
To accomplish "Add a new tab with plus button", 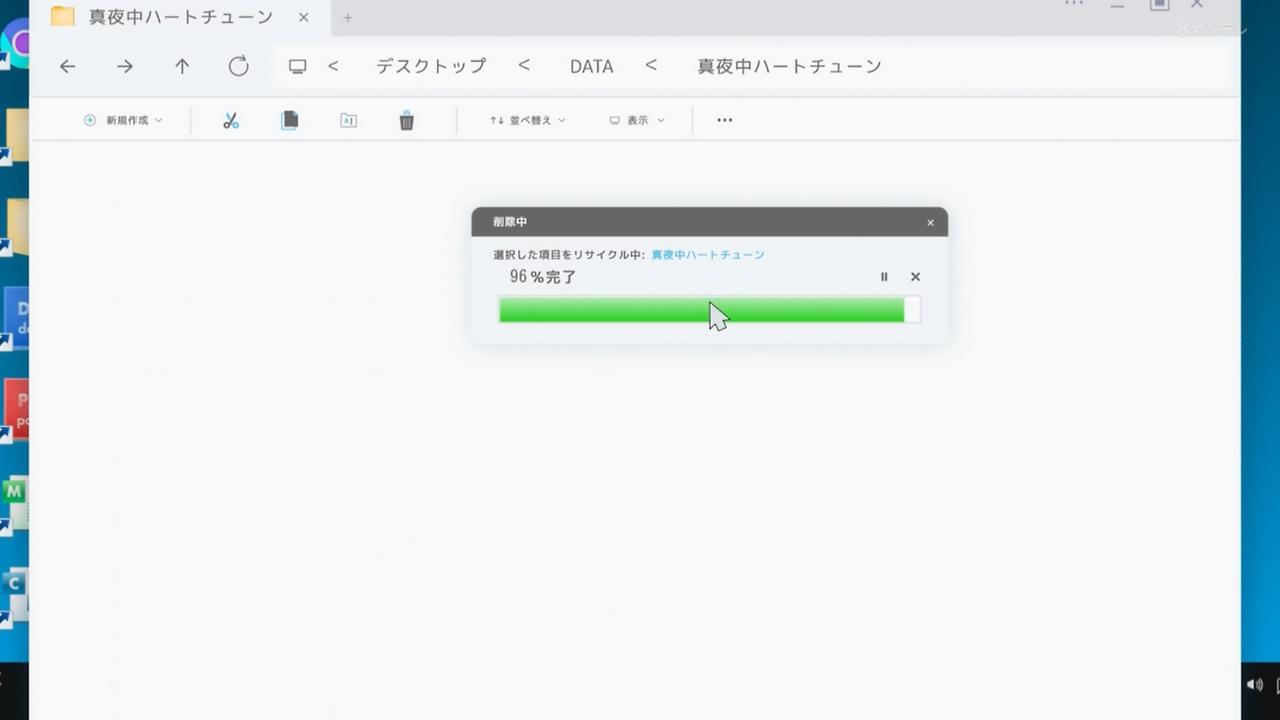I will (348, 18).
